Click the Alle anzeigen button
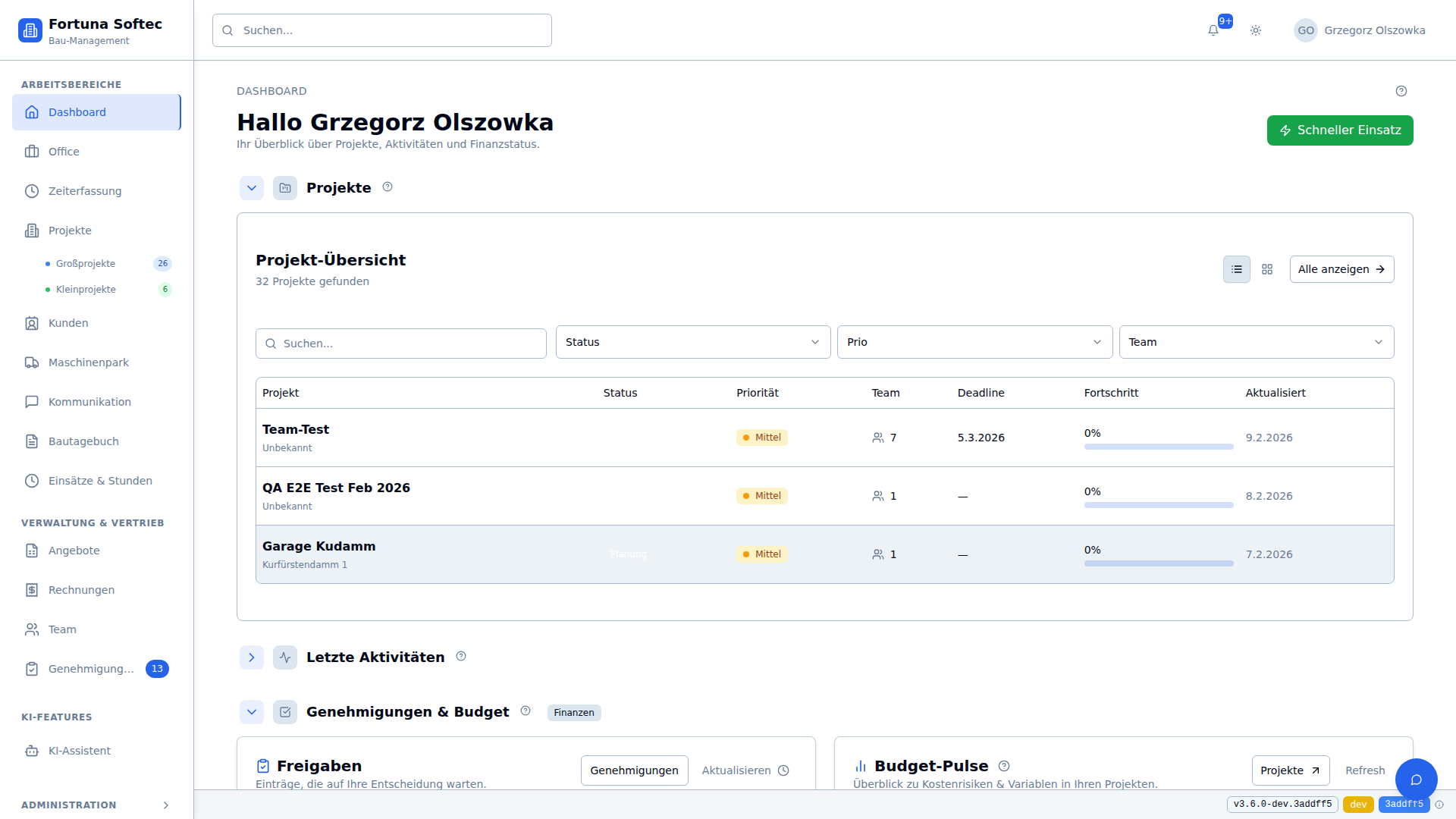The height and width of the screenshot is (819, 1456). click(1341, 269)
